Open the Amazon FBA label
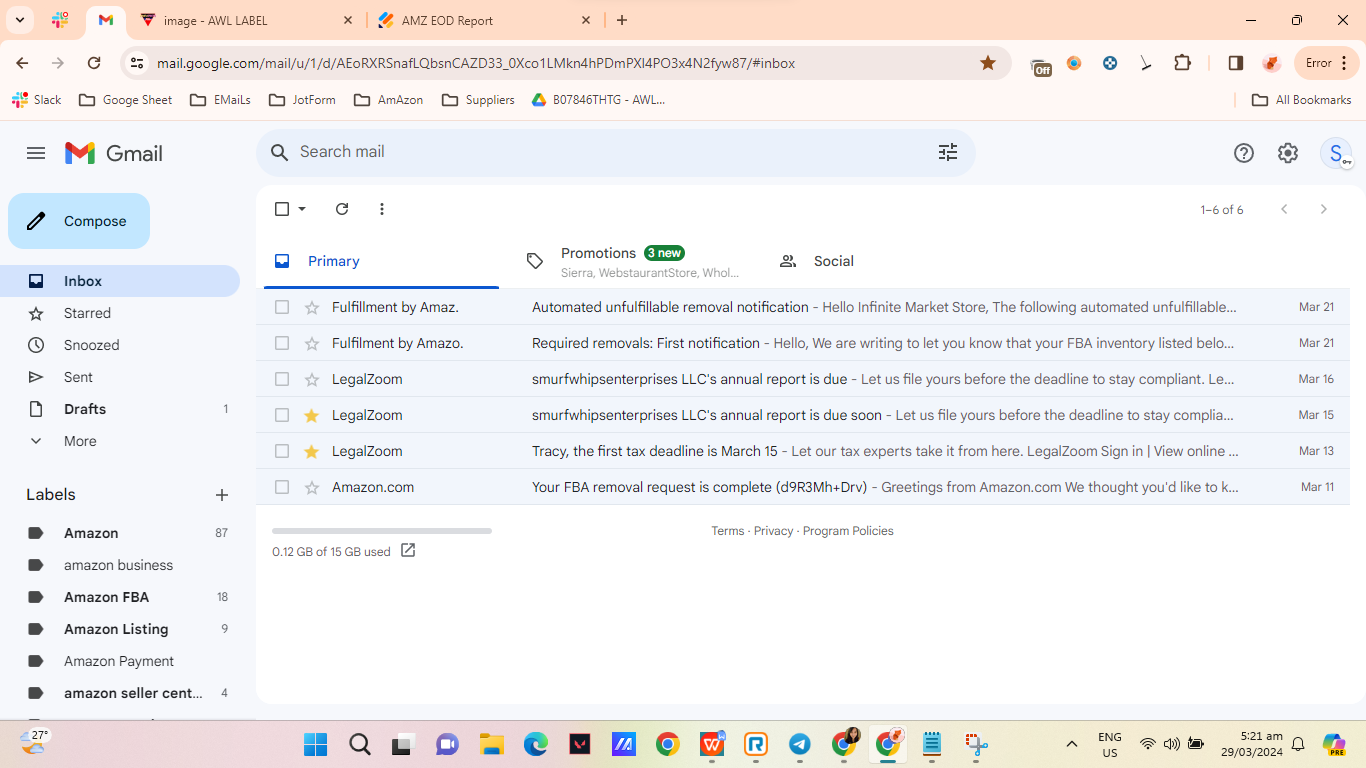The height and width of the screenshot is (768, 1366). 106,597
